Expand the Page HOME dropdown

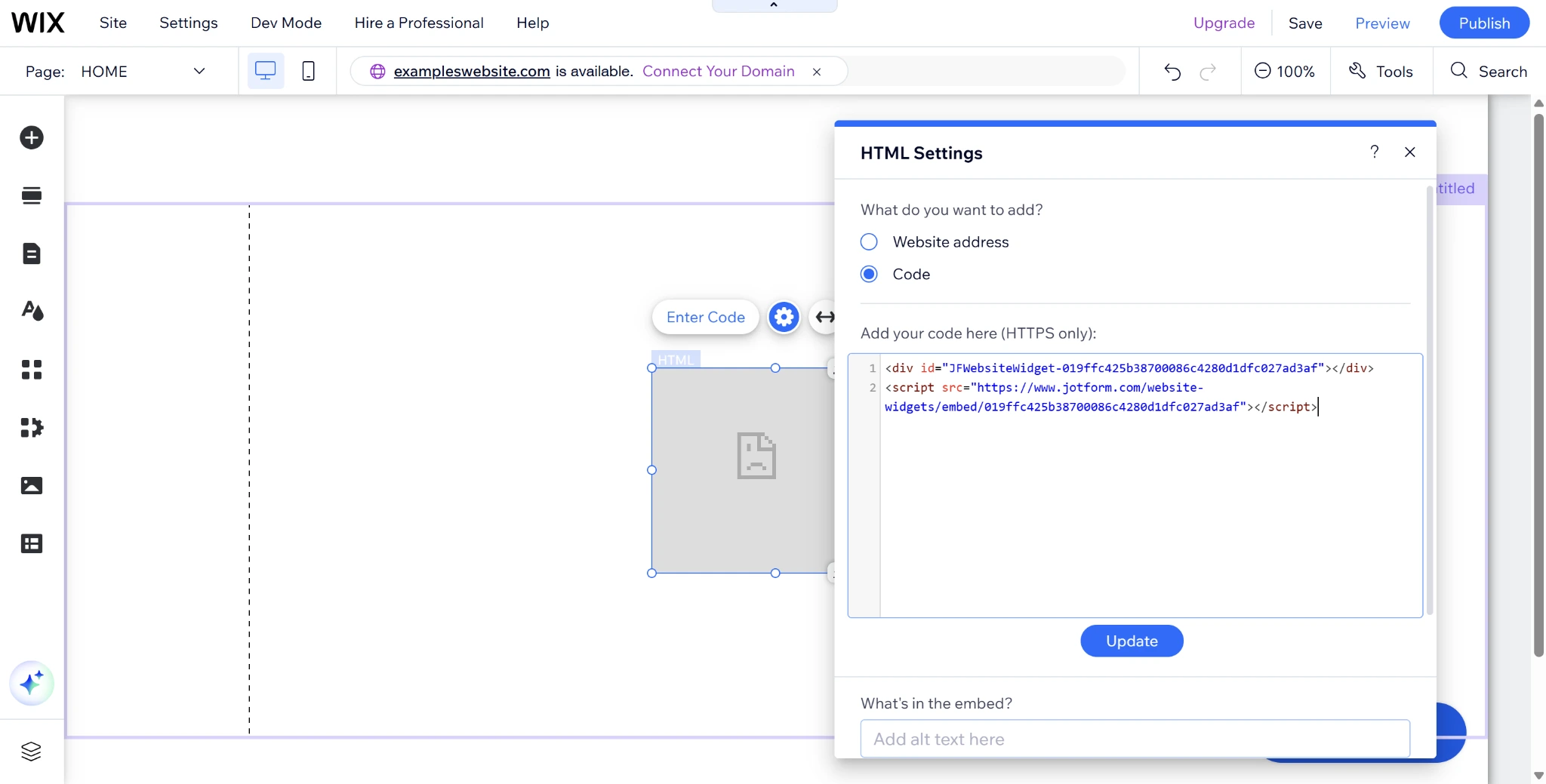[143, 71]
